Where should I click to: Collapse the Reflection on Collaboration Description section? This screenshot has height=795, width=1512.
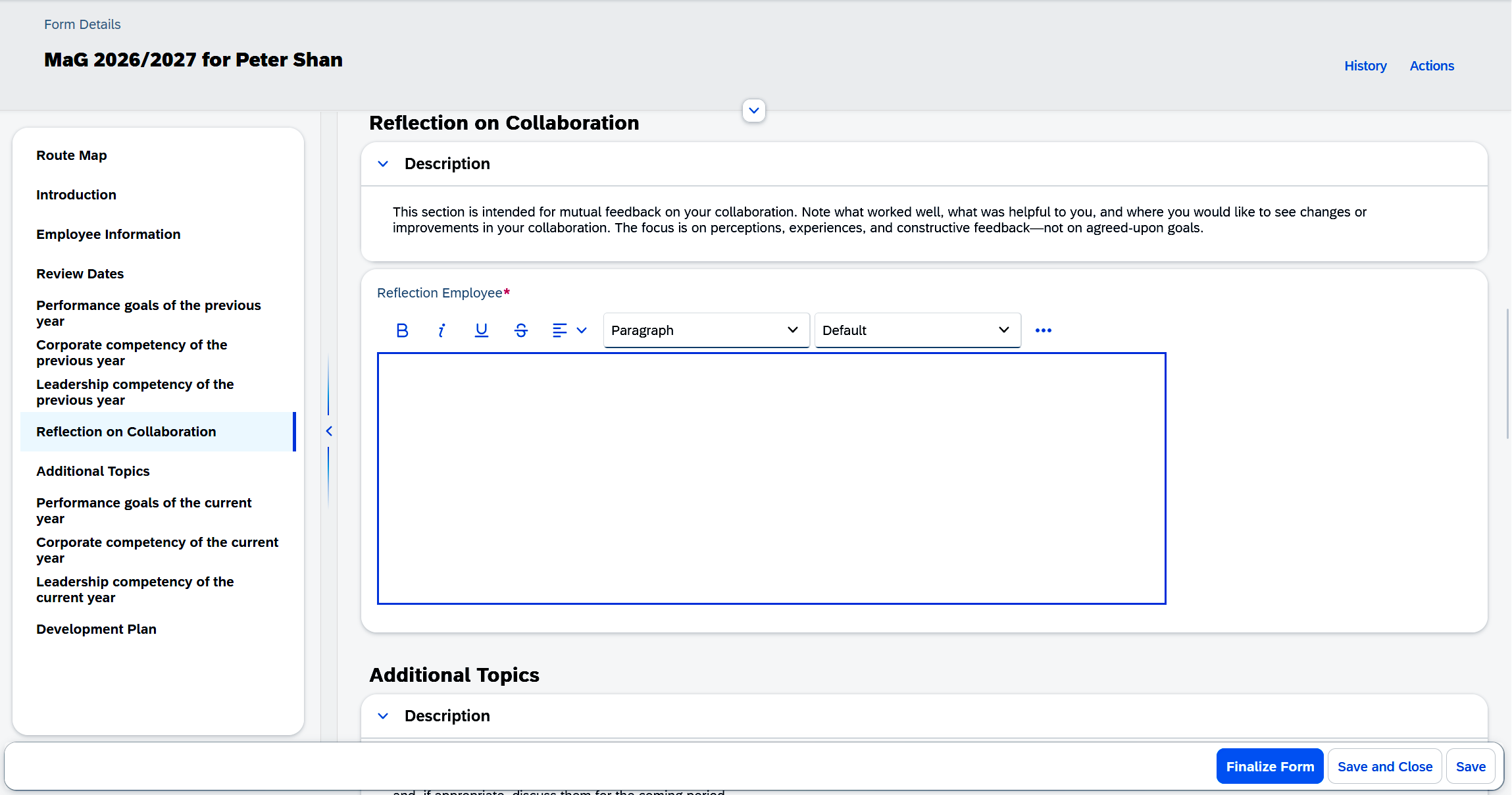pos(383,164)
